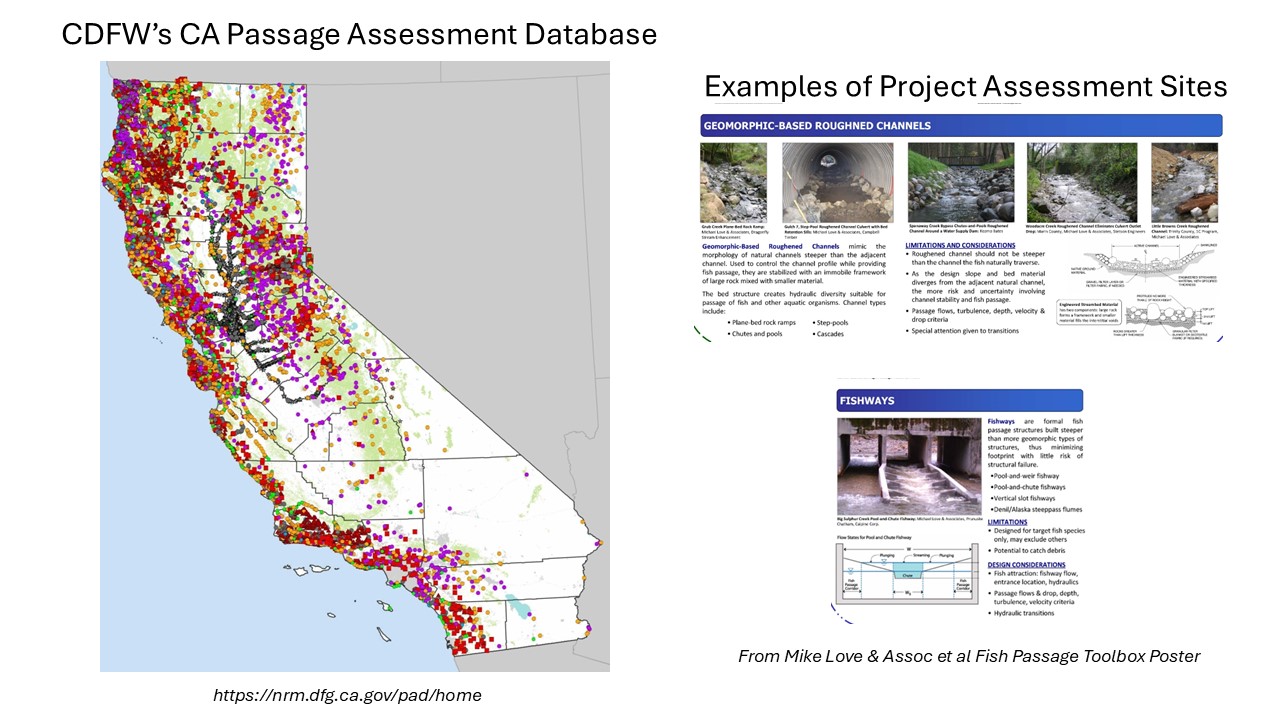Select title "CDFW's CA Passage Assessment Database"

359,34
